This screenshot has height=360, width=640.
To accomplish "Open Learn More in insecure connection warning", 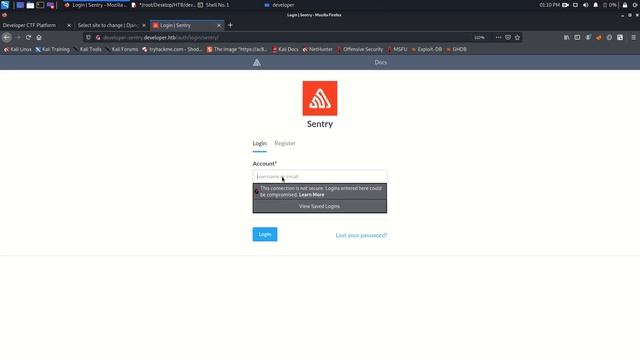I will 311,195.
